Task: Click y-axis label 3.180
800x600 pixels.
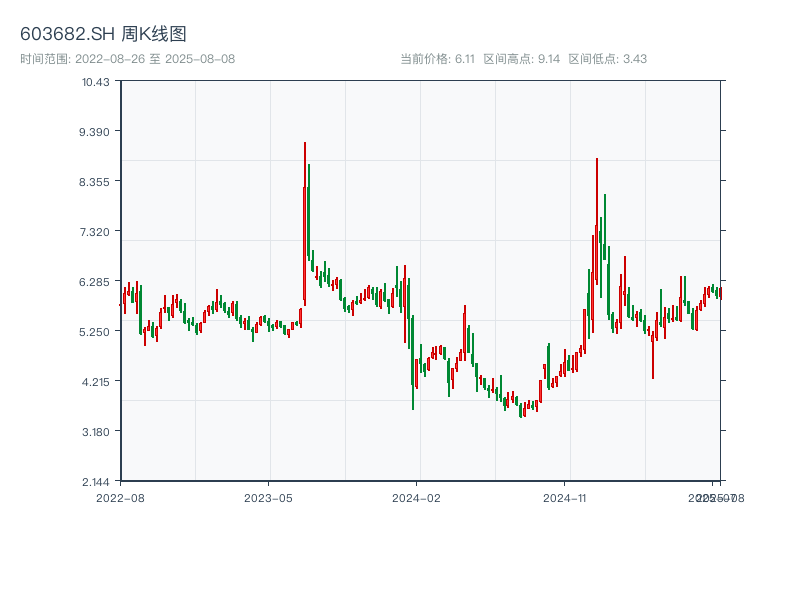Action: (95, 432)
